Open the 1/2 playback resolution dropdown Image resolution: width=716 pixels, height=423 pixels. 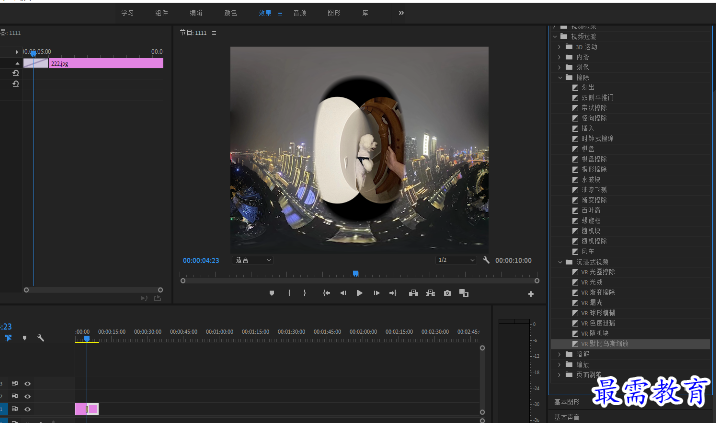(456, 260)
